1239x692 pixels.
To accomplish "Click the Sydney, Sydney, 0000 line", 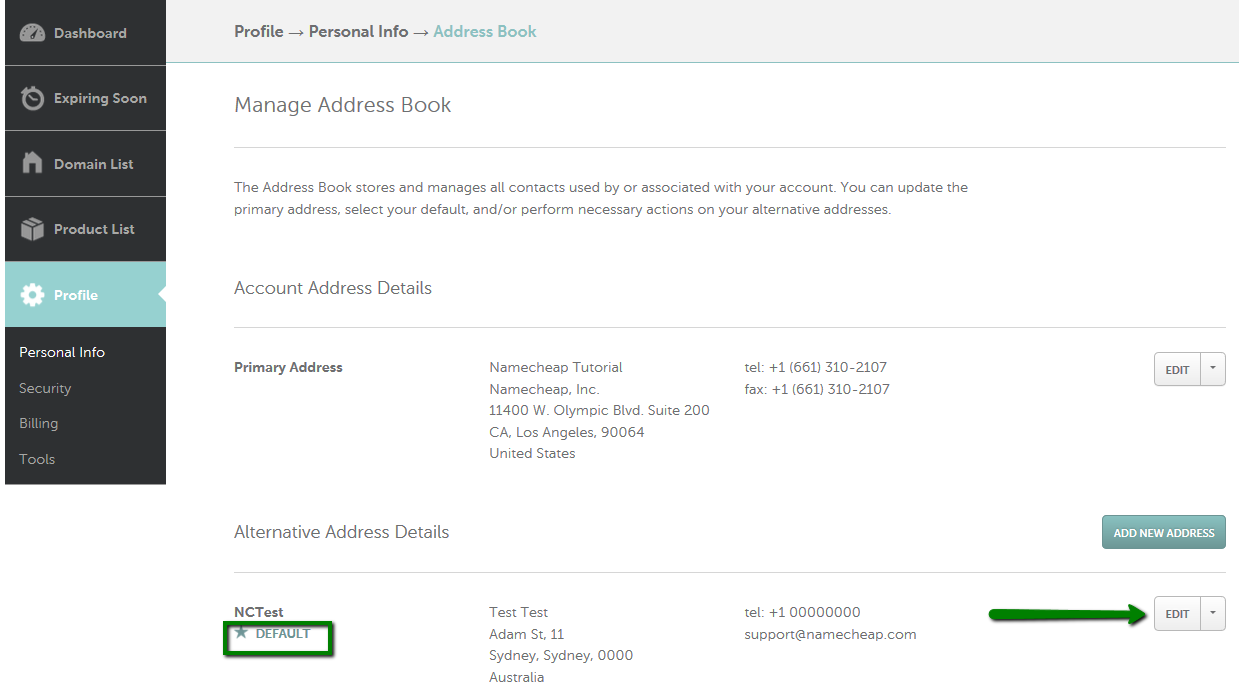I will (561, 655).
